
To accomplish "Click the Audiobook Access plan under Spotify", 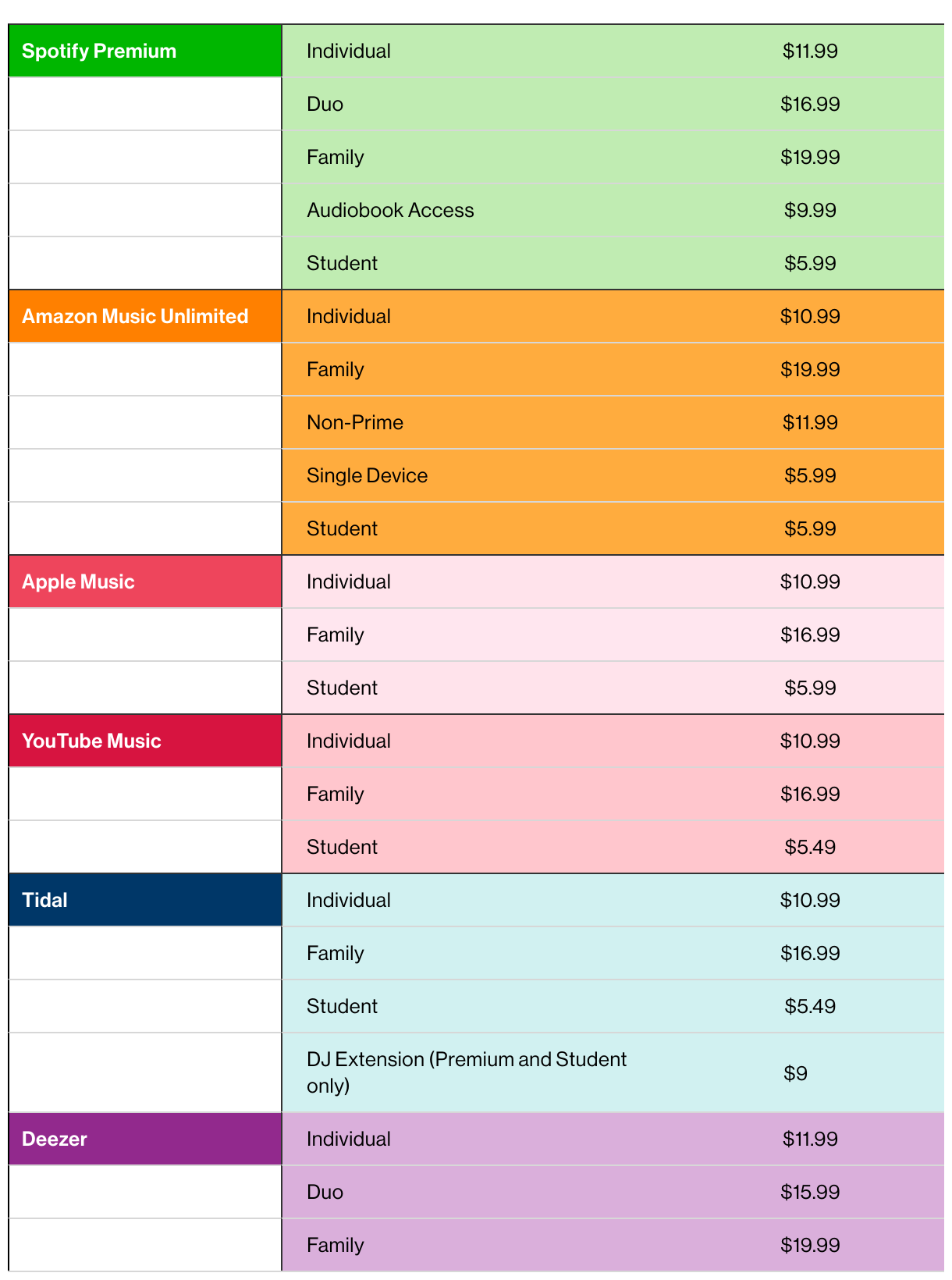I will point(390,211).
